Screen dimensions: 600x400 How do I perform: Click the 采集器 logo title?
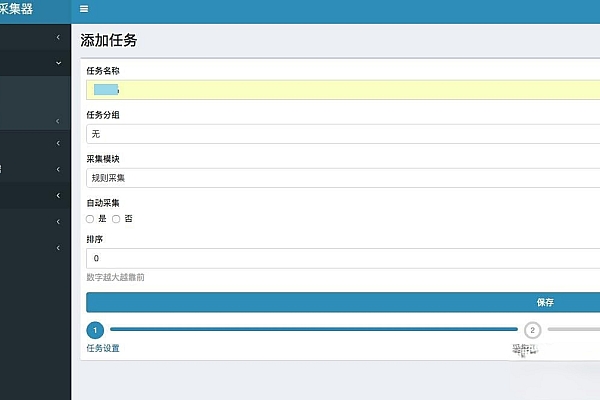tap(16, 8)
